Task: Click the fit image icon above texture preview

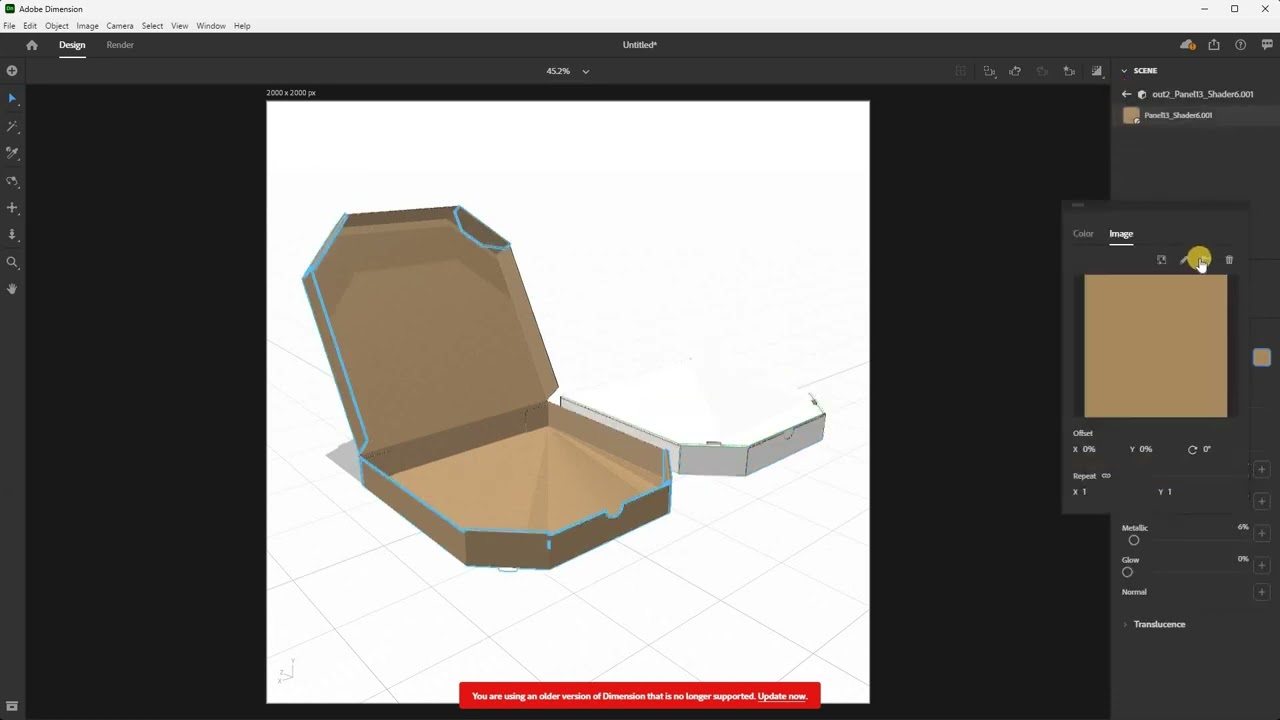Action: coord(1161,260)
